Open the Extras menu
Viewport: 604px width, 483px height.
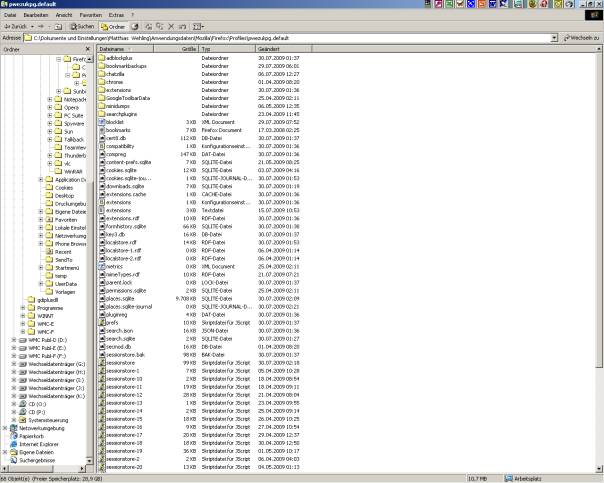coord(116,15)
